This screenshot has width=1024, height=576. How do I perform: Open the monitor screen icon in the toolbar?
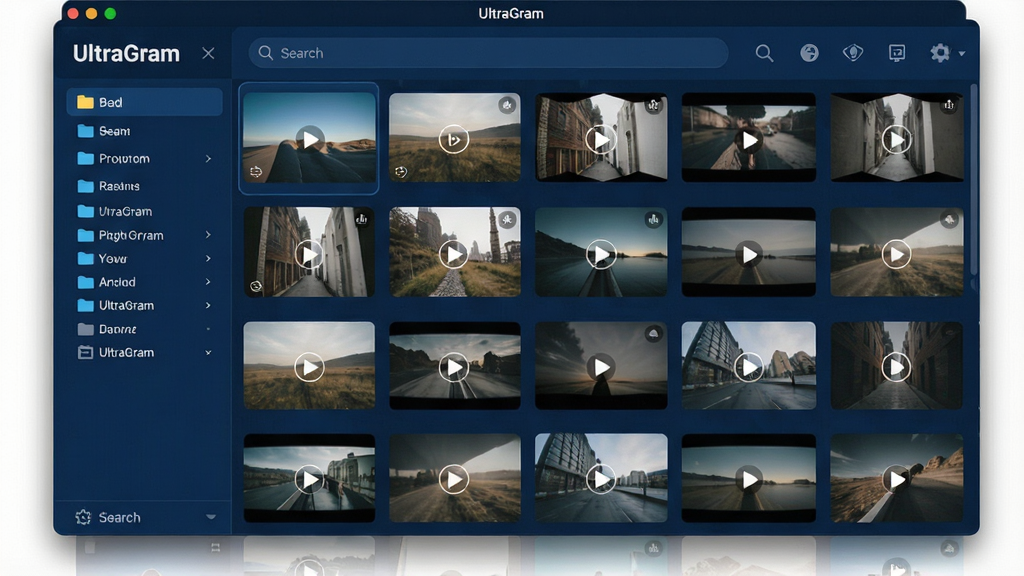coord(897,53)
